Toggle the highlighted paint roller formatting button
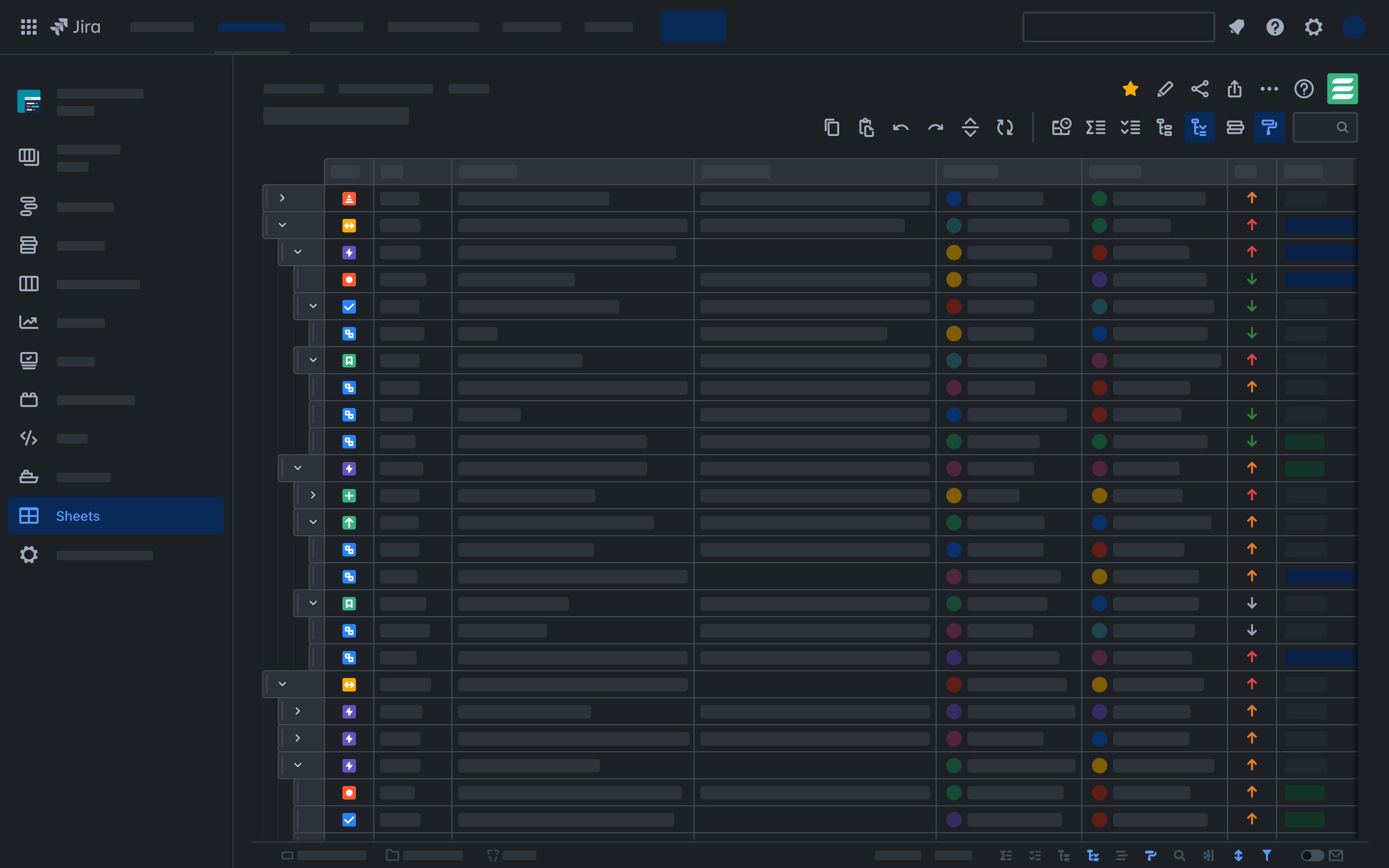This screenshot has height=868, width=1389. click(1268, 127)
